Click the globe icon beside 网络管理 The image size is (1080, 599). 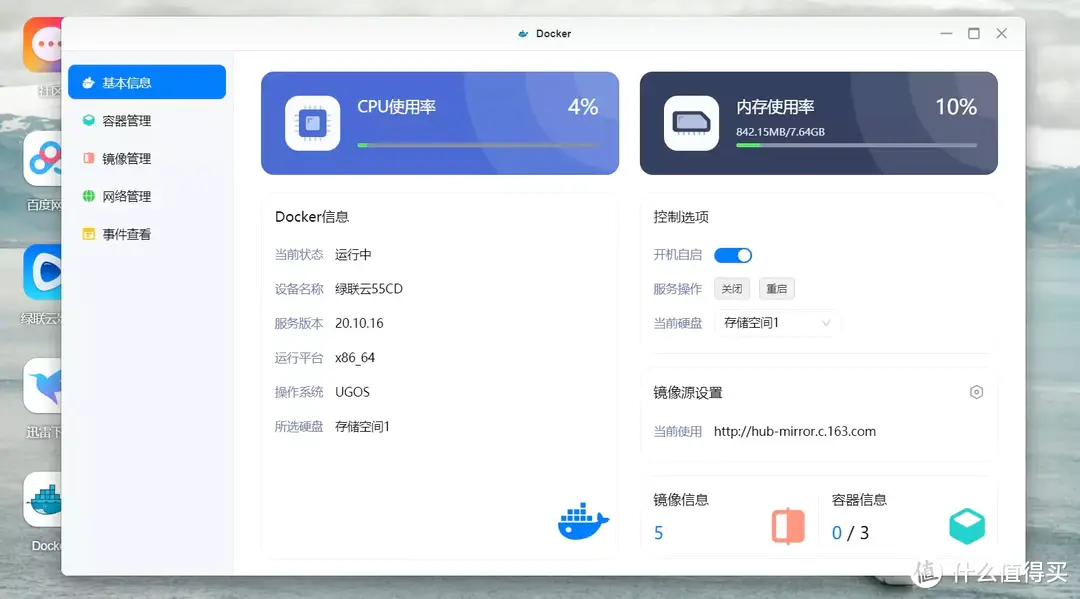88,196
